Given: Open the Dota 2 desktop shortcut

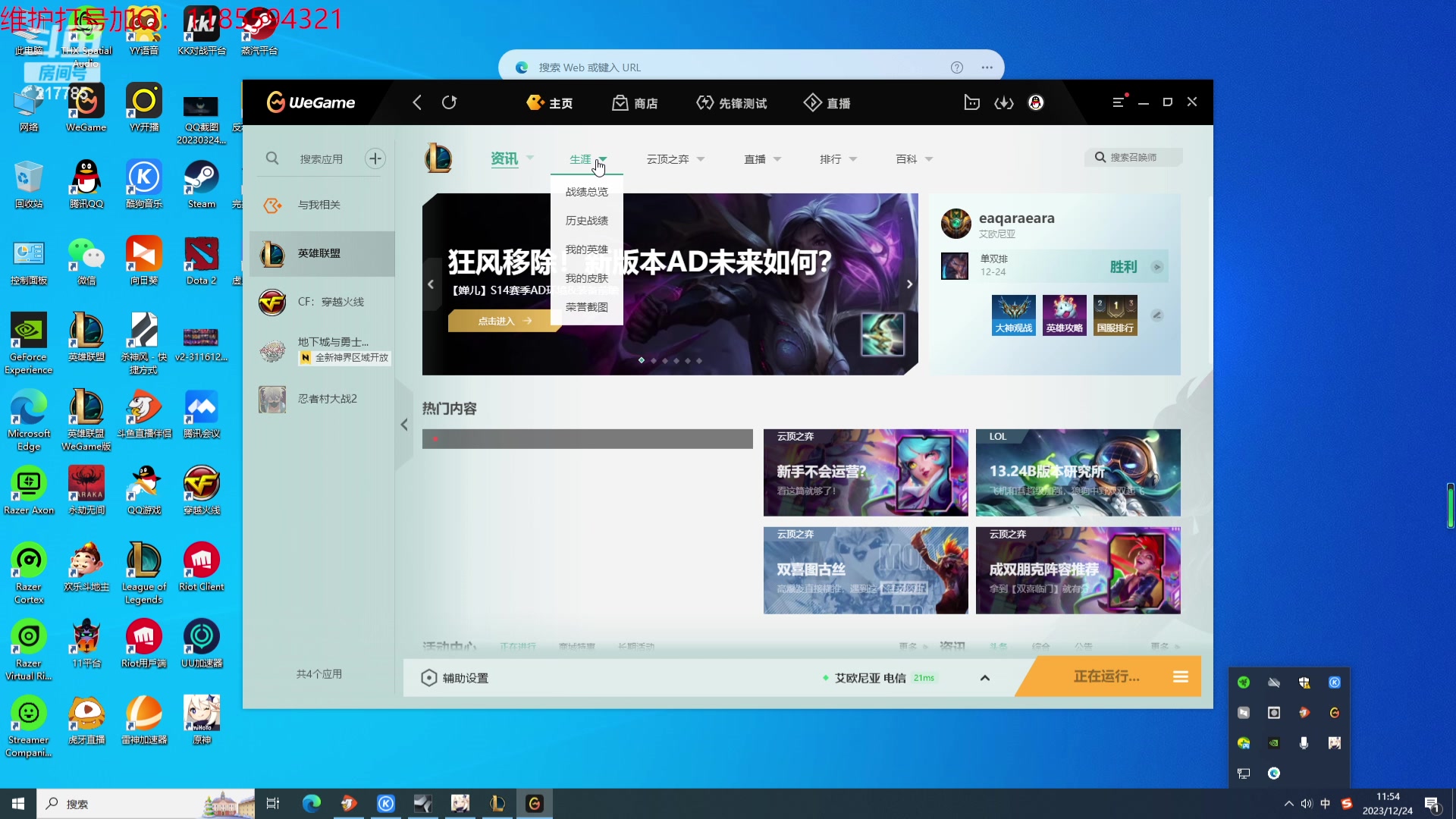Looking at the screenshot, I should point(202,261).
